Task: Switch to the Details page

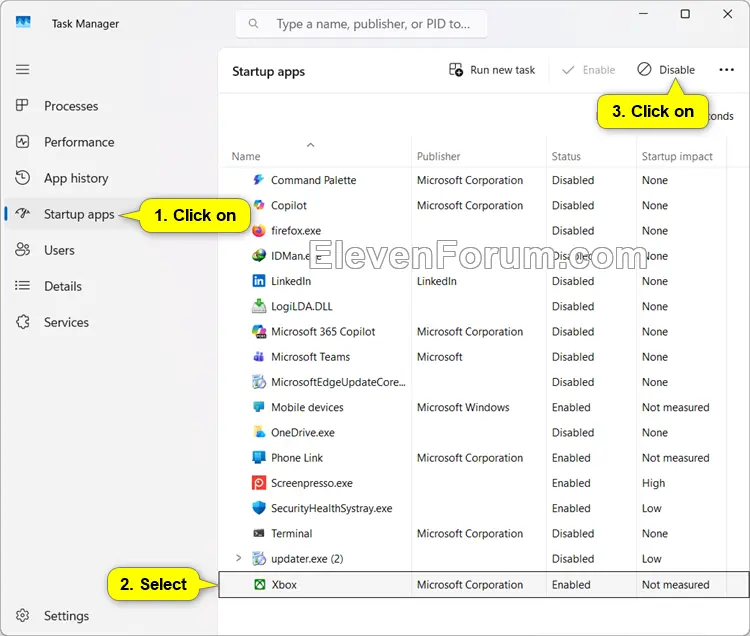Action: pyautogui.click(x=63, y=286)
